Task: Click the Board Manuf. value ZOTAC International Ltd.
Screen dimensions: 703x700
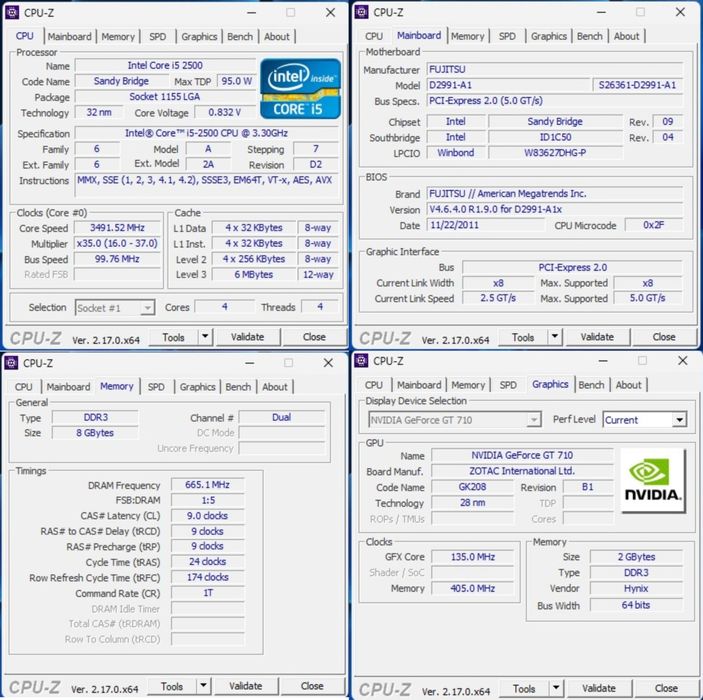Action: (522, 471)
